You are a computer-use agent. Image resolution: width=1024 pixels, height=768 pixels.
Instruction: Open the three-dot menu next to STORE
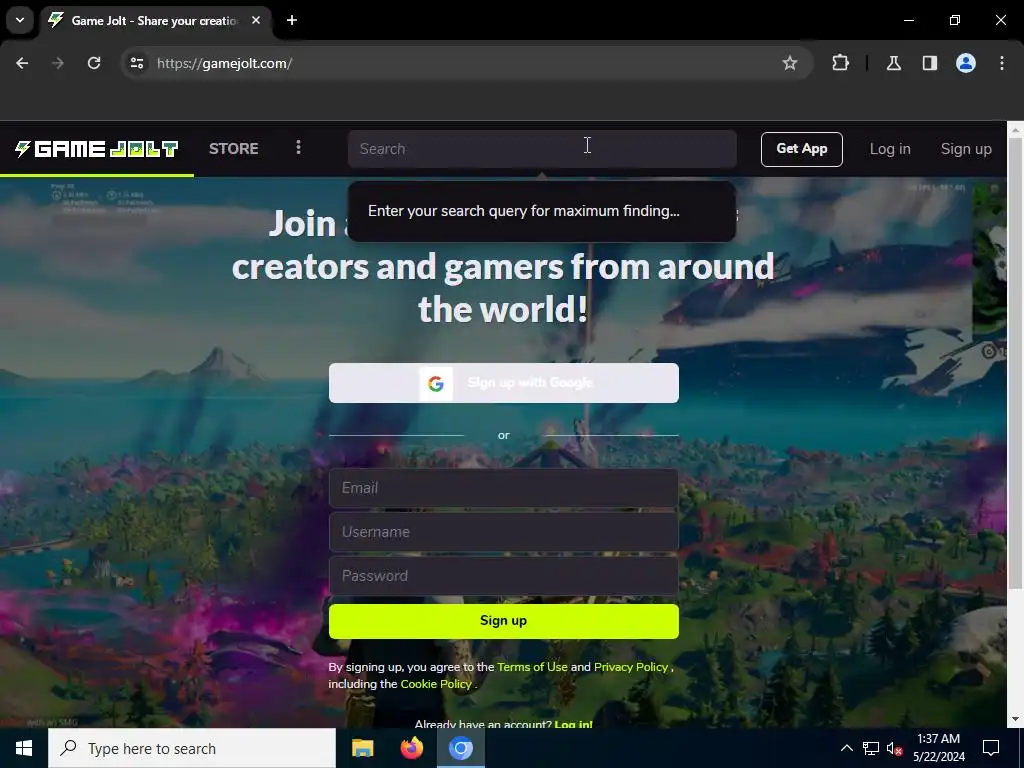[298, 148]
